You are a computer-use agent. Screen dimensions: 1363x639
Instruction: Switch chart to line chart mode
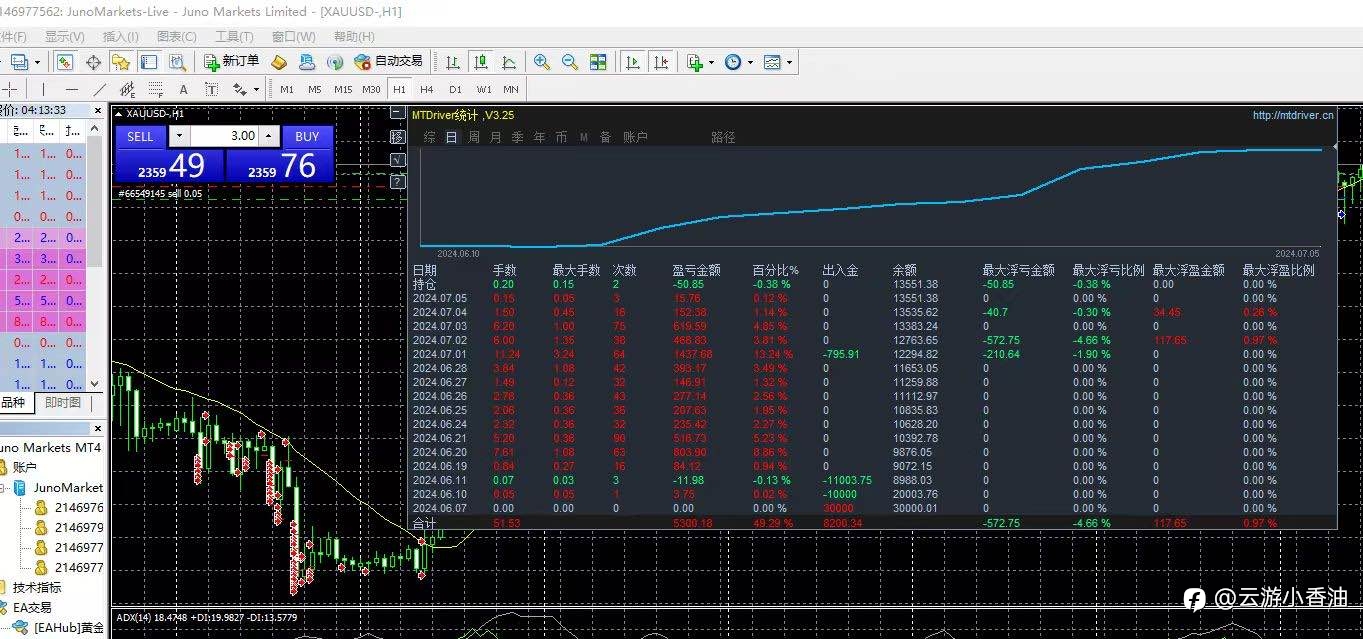click(x=509, y=62)
